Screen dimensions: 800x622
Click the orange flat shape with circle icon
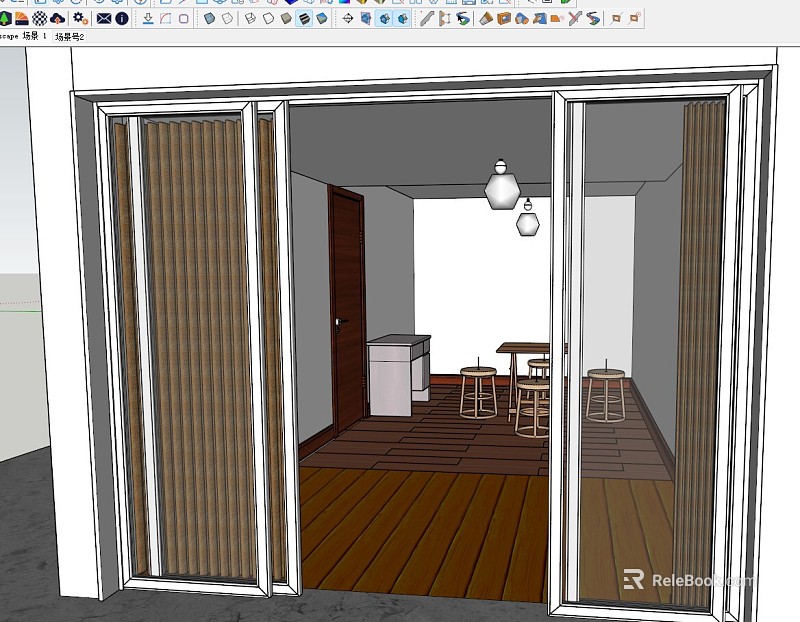click(x=557, y=19)
